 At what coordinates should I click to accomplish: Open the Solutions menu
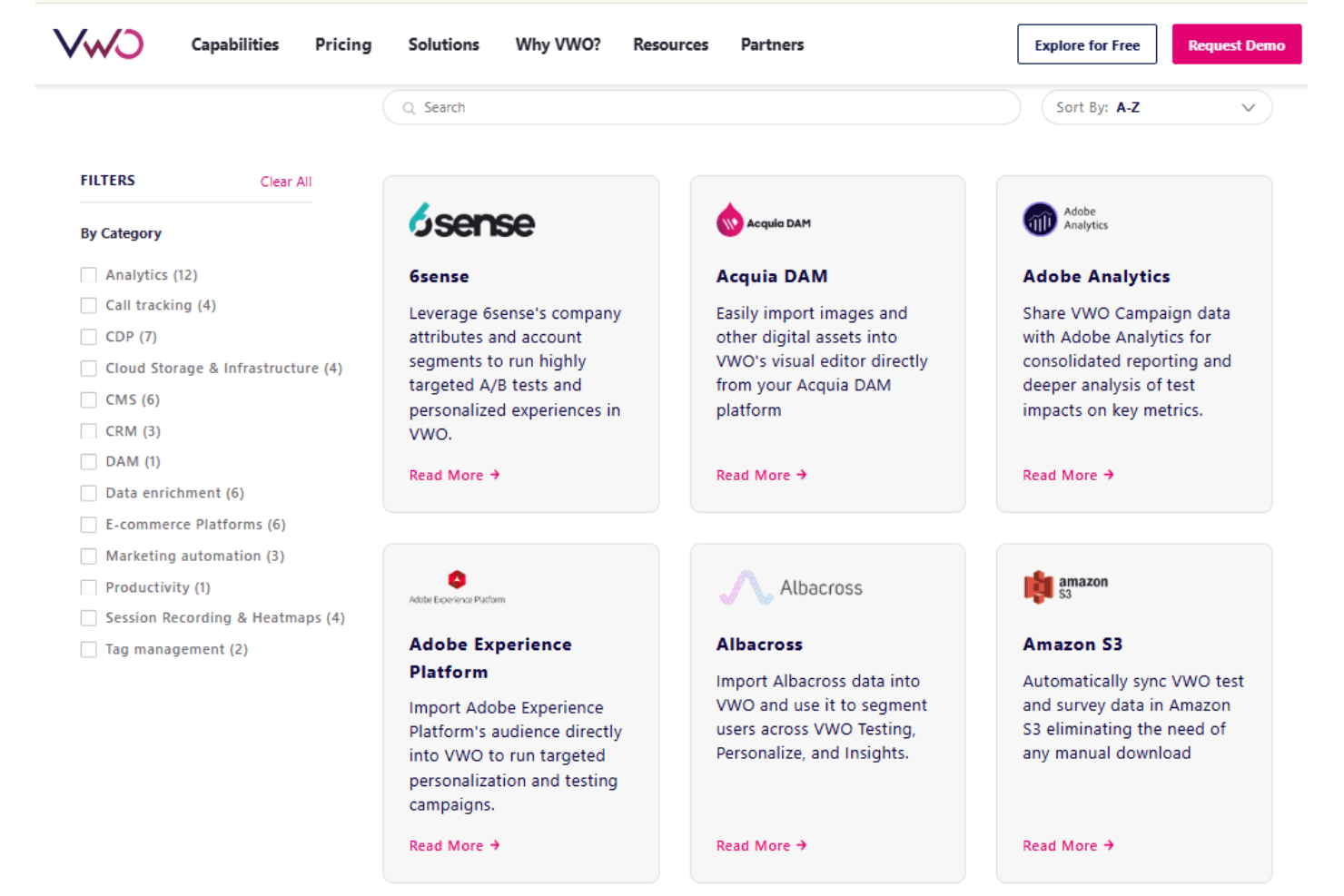point(443,44)
